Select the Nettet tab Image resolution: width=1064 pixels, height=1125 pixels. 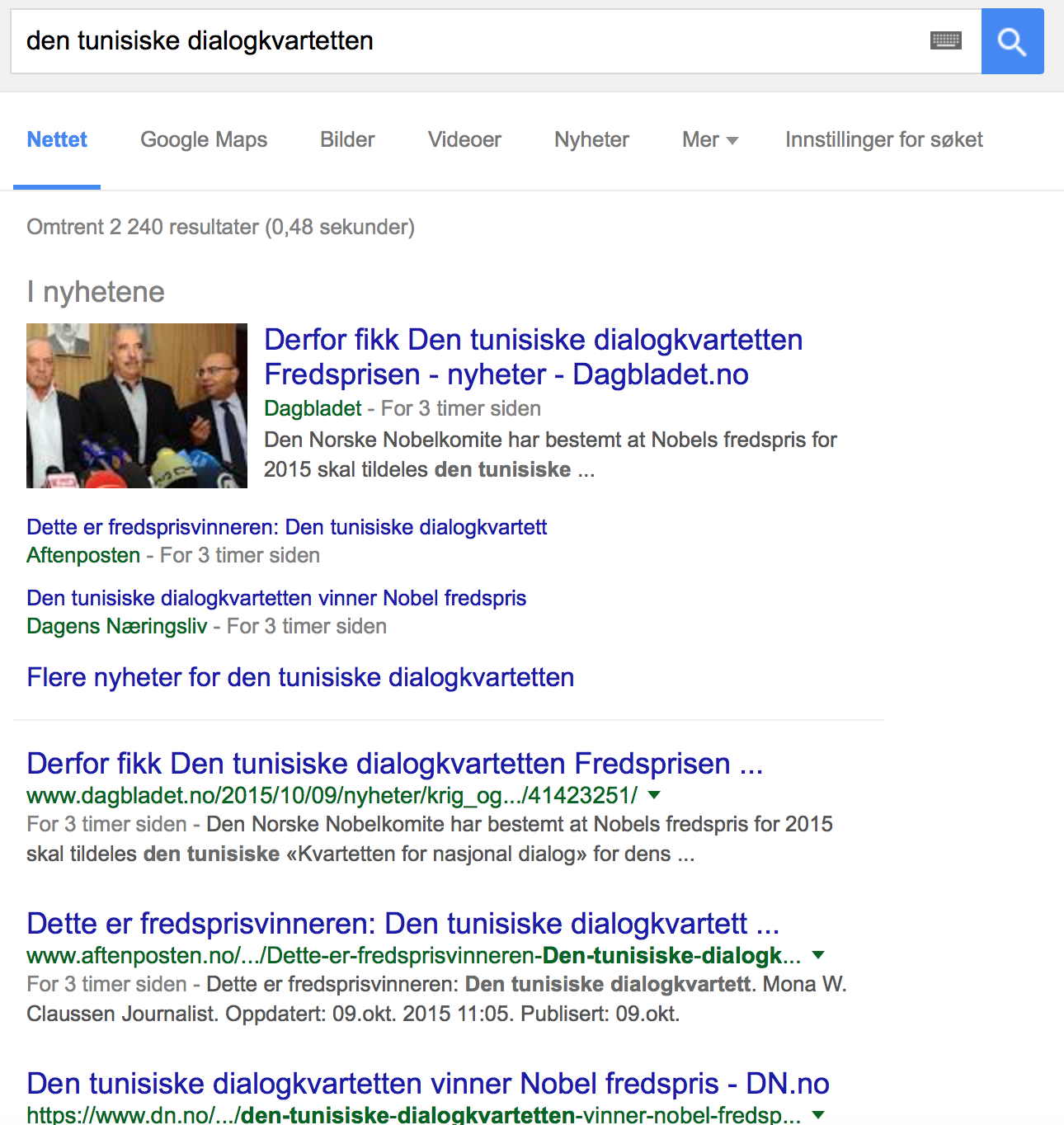pyautogui.click(x=57, y=140)
